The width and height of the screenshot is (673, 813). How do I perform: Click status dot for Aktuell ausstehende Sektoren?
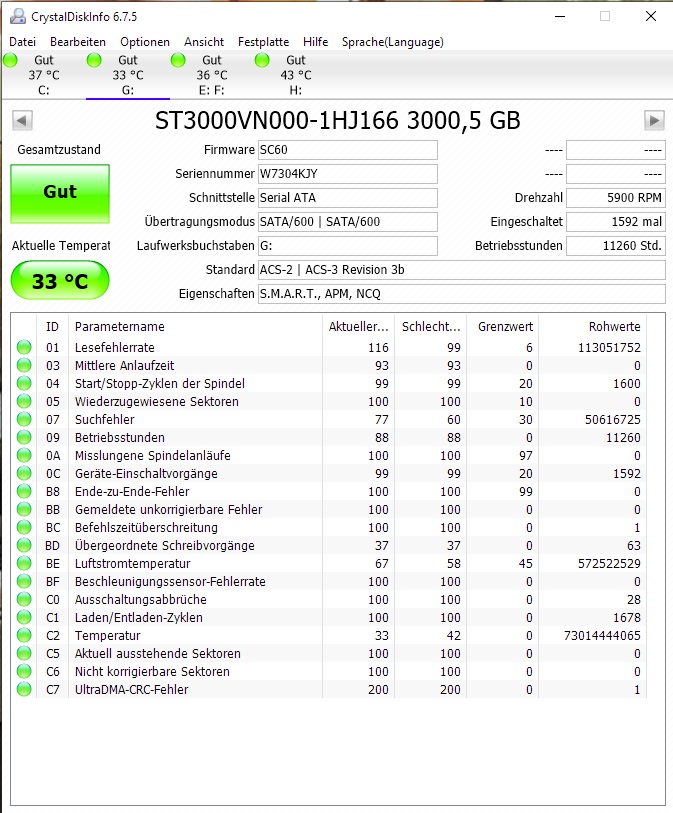tap(24, 653)
